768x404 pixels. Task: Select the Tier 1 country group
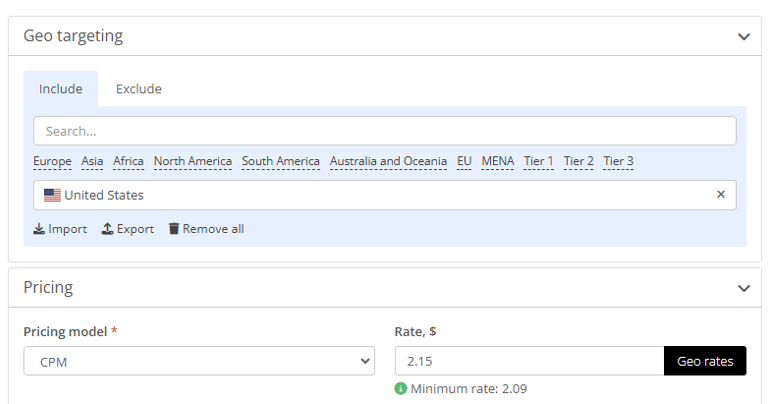tap(538, 161)
